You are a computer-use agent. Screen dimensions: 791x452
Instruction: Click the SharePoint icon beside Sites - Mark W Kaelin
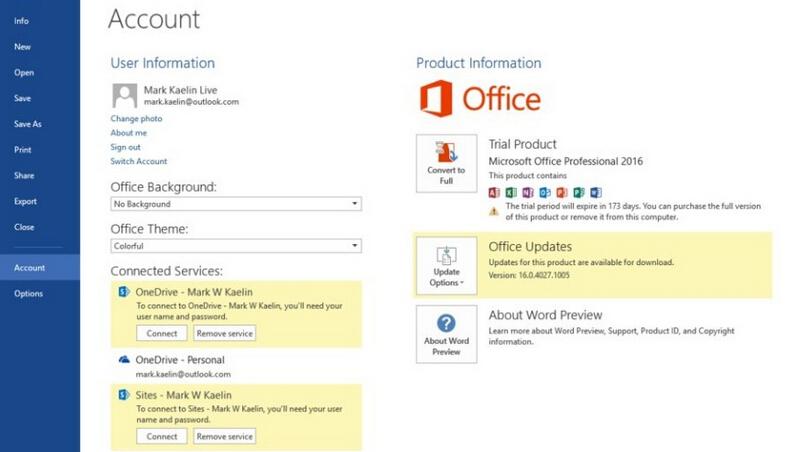pyautogui.click(x=124, y=394)
